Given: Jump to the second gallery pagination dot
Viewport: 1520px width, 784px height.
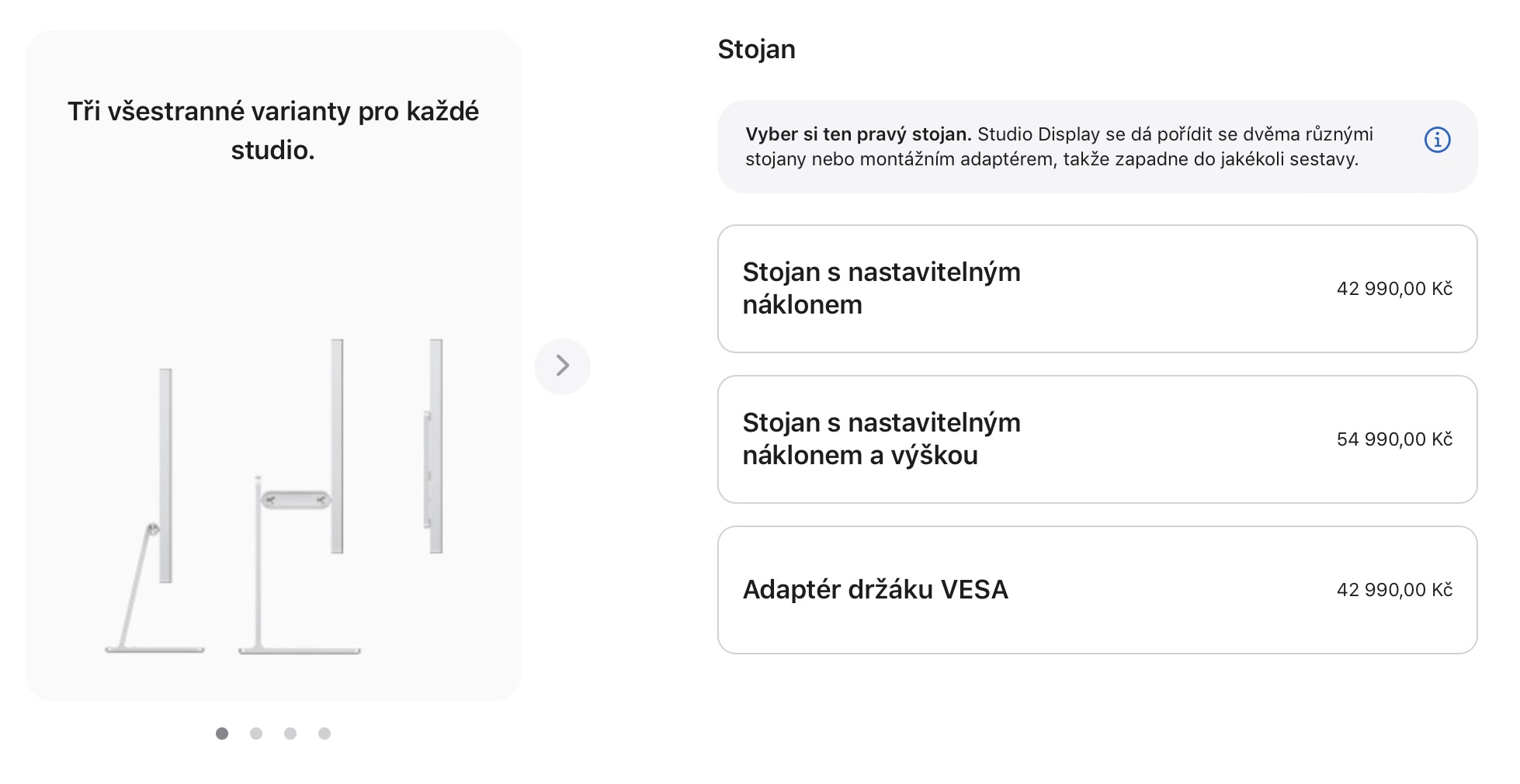Looking at the screenshot, I should pyautogui.click(x=256, y=734).
